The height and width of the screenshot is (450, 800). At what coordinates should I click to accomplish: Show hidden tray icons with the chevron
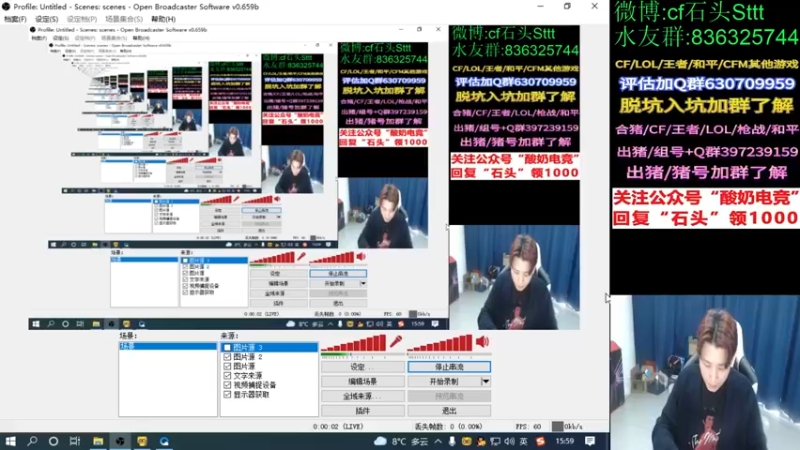tap(438, 441)
